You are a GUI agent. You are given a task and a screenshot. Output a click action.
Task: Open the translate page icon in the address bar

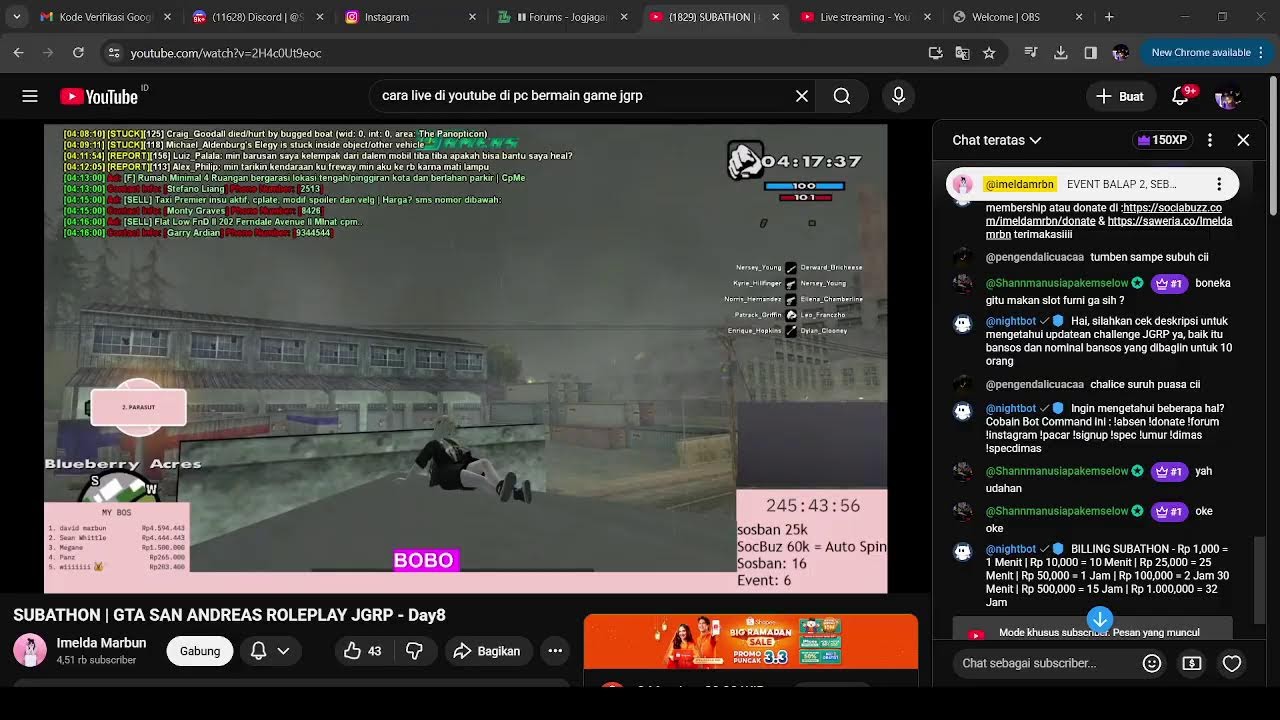click(x=962, y=53)
